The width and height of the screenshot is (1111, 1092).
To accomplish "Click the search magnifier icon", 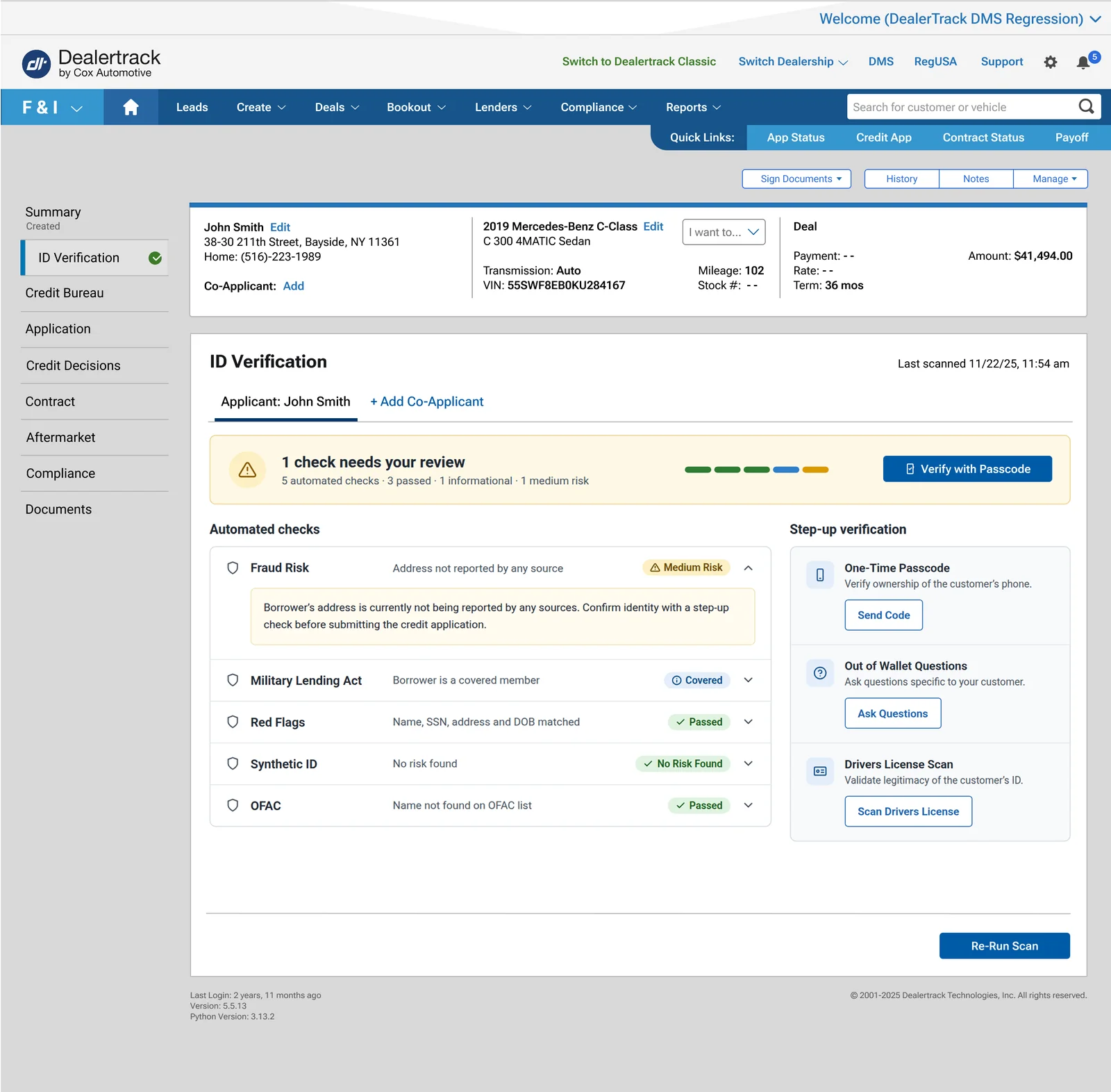I will (x=1086, y=106).
